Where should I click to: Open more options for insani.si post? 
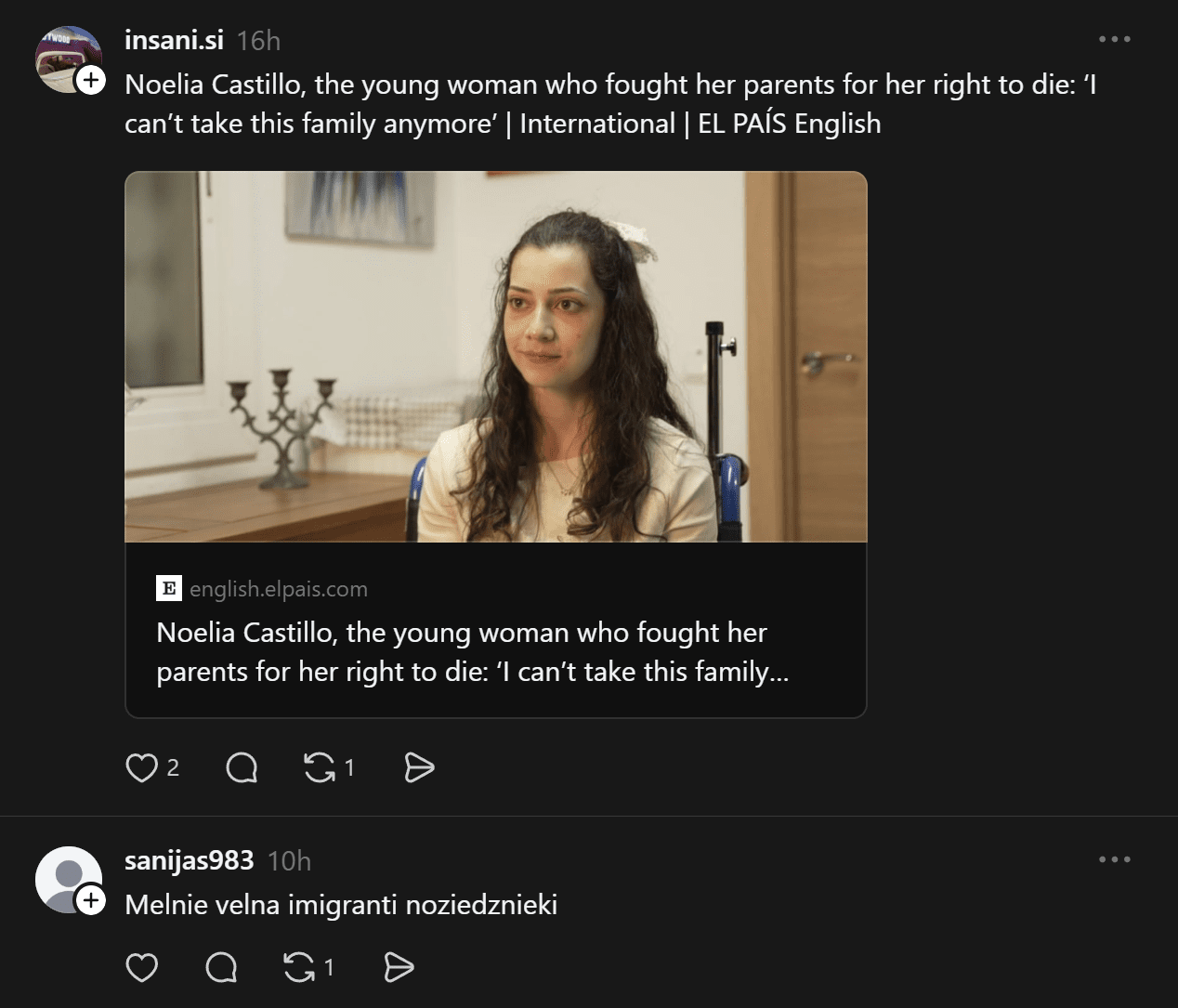pos(1114,40)
